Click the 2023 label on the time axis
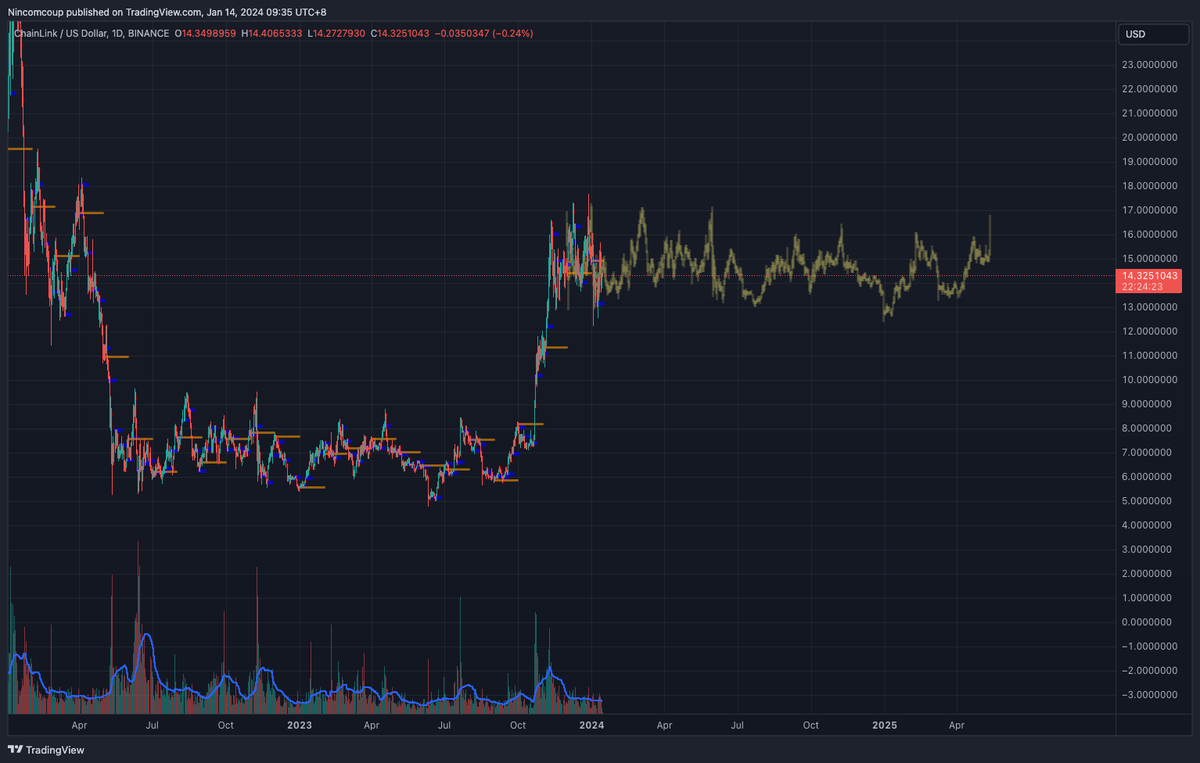Viewport: 1200px width, 763px height. click(299, 724)
